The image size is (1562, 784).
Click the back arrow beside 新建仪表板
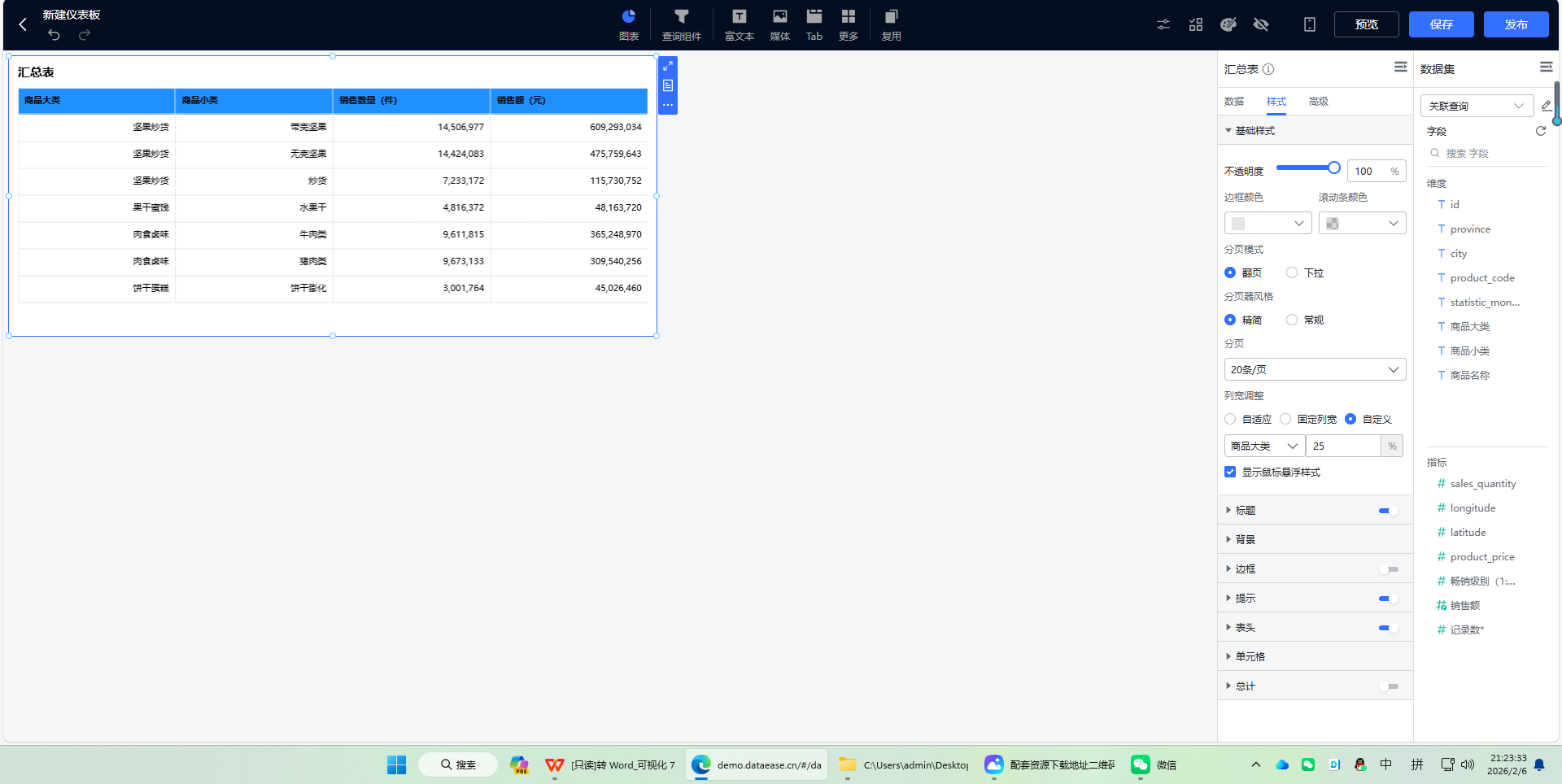click(23, 24)
